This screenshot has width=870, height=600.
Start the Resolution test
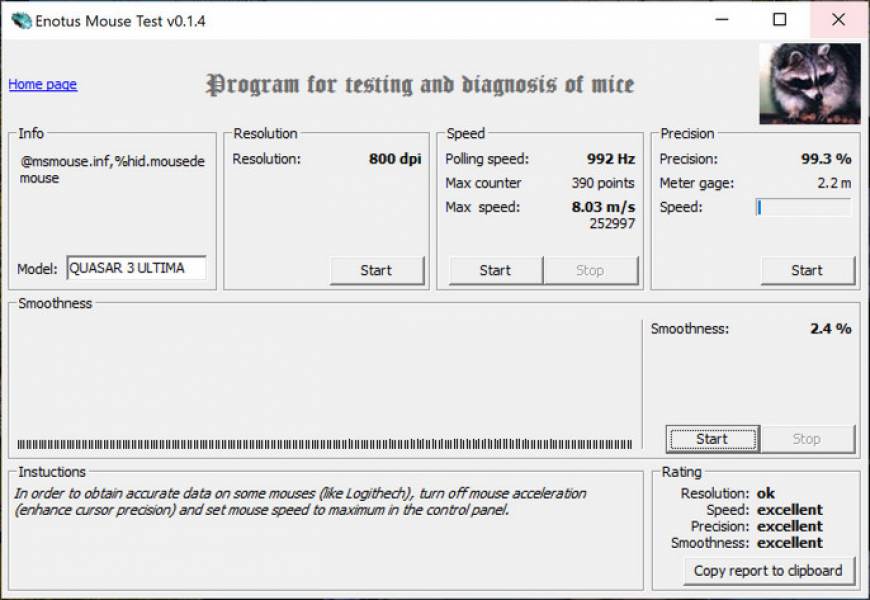pos(377,270)
